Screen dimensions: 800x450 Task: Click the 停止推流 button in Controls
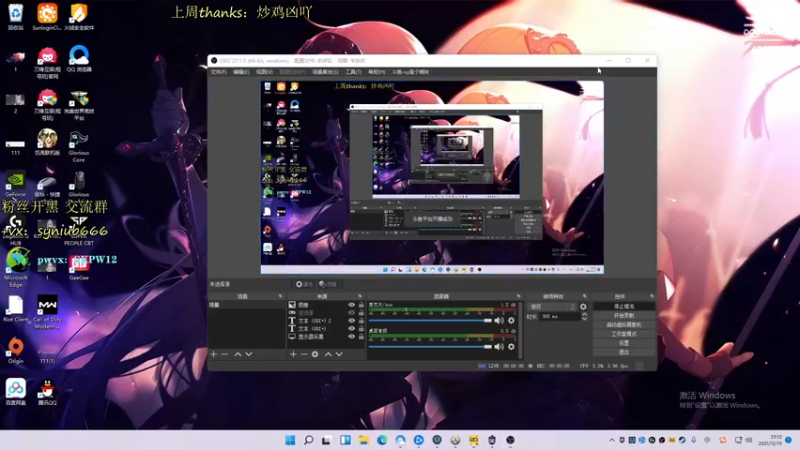[x=623, y=306]
